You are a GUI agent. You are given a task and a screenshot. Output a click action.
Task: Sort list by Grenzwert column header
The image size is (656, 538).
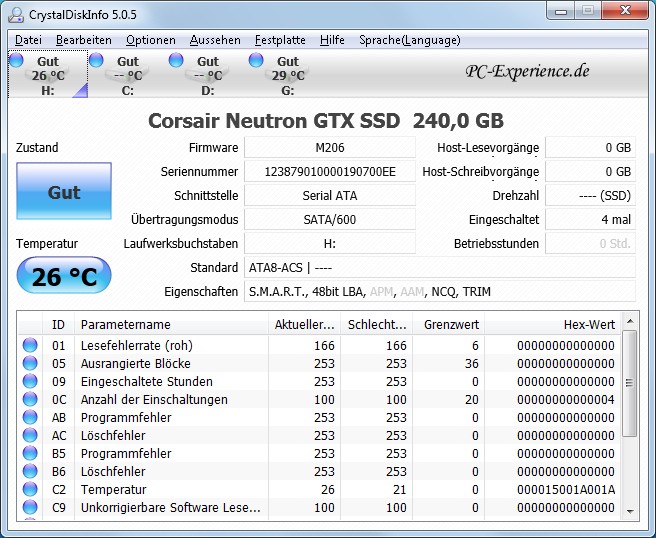coord(452,324)
